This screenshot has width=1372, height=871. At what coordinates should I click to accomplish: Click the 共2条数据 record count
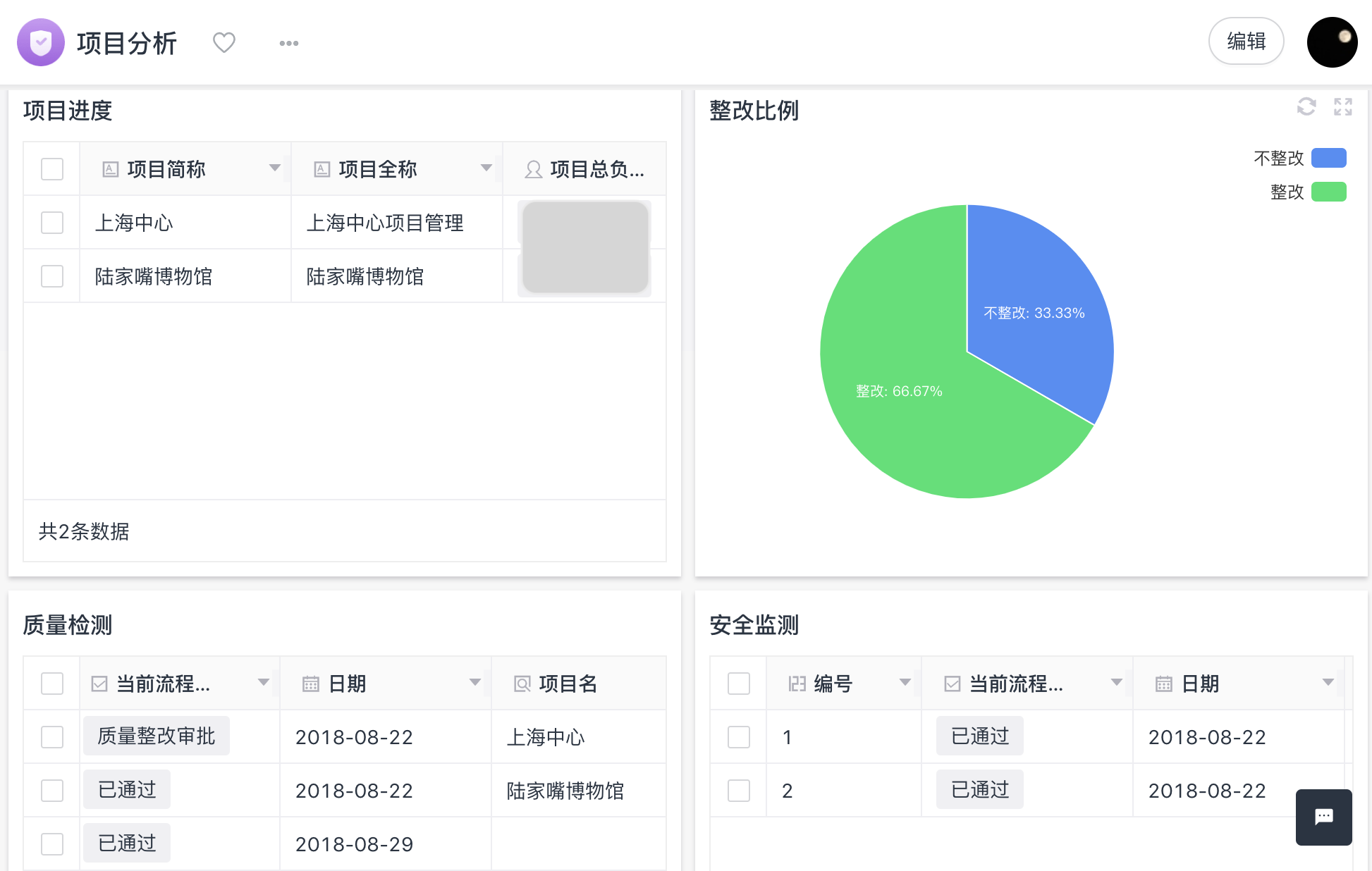[84, 531]
